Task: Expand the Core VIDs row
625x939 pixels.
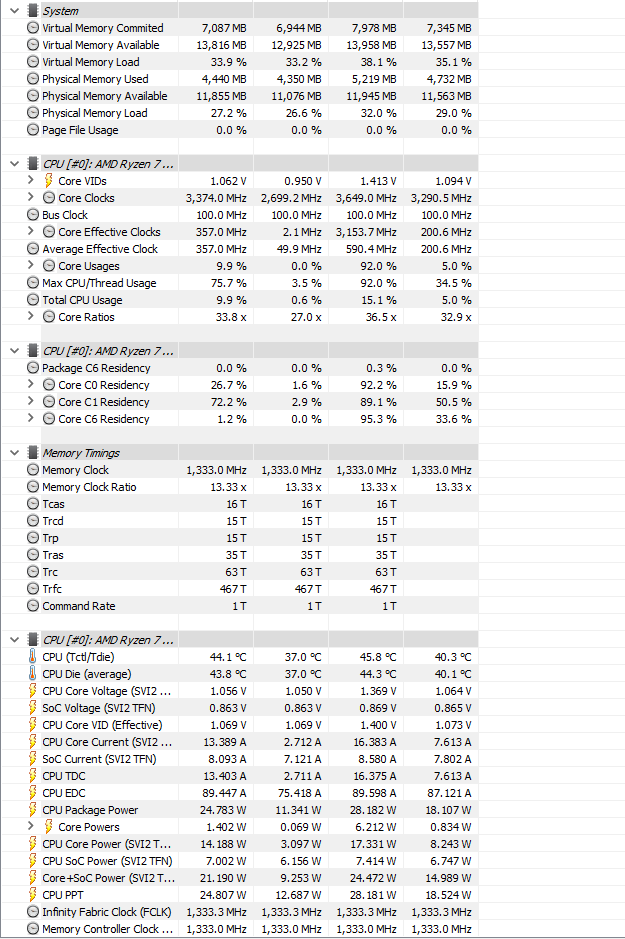Action: (x=31, y=181)
